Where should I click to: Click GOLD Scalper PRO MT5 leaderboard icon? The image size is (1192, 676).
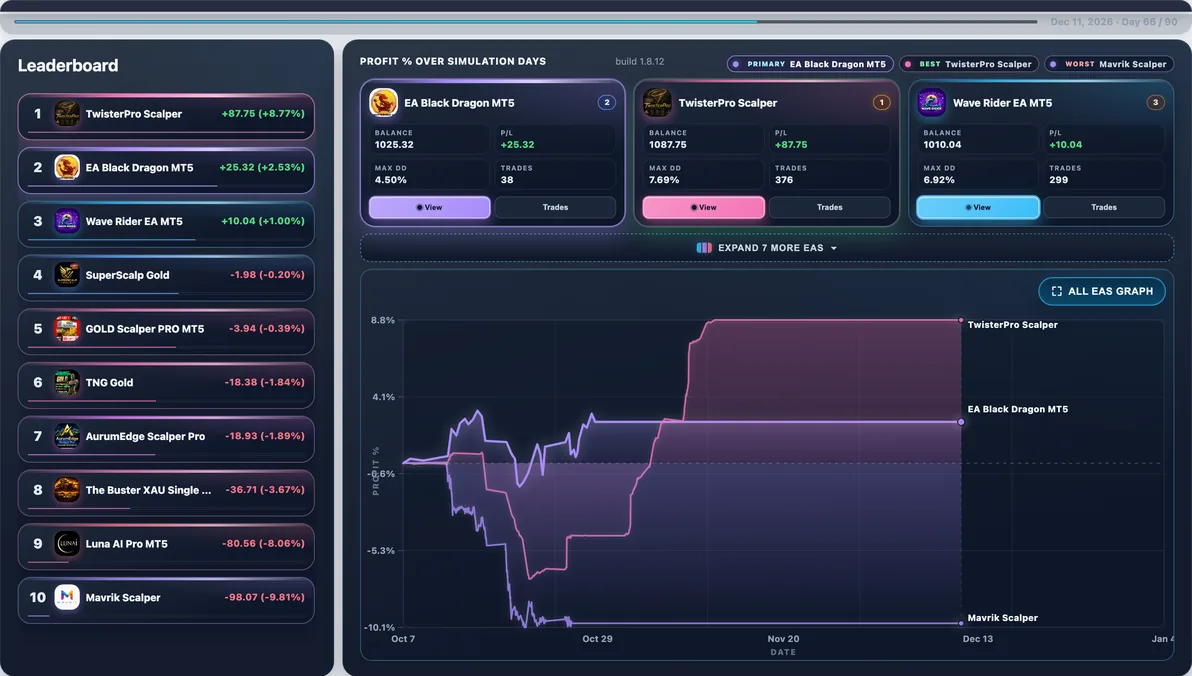[67, 328]
